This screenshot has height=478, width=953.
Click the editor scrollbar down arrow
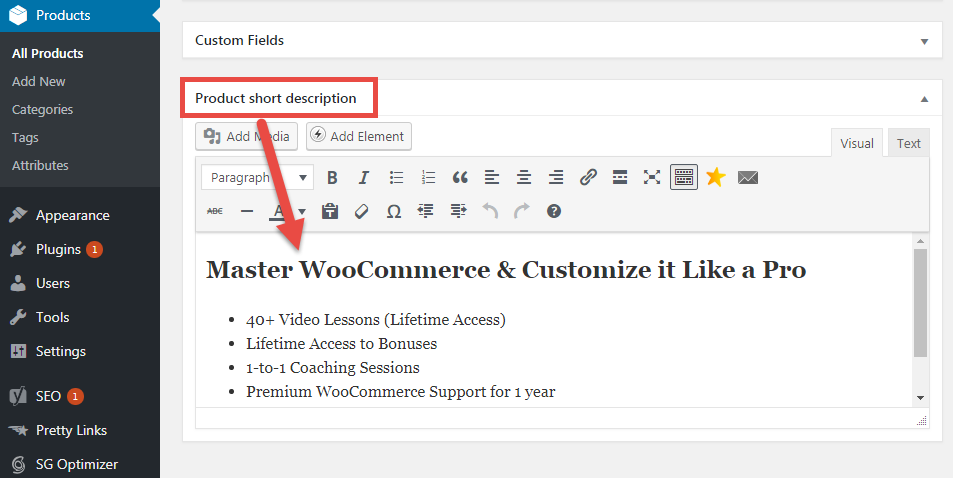click(920, 398)
